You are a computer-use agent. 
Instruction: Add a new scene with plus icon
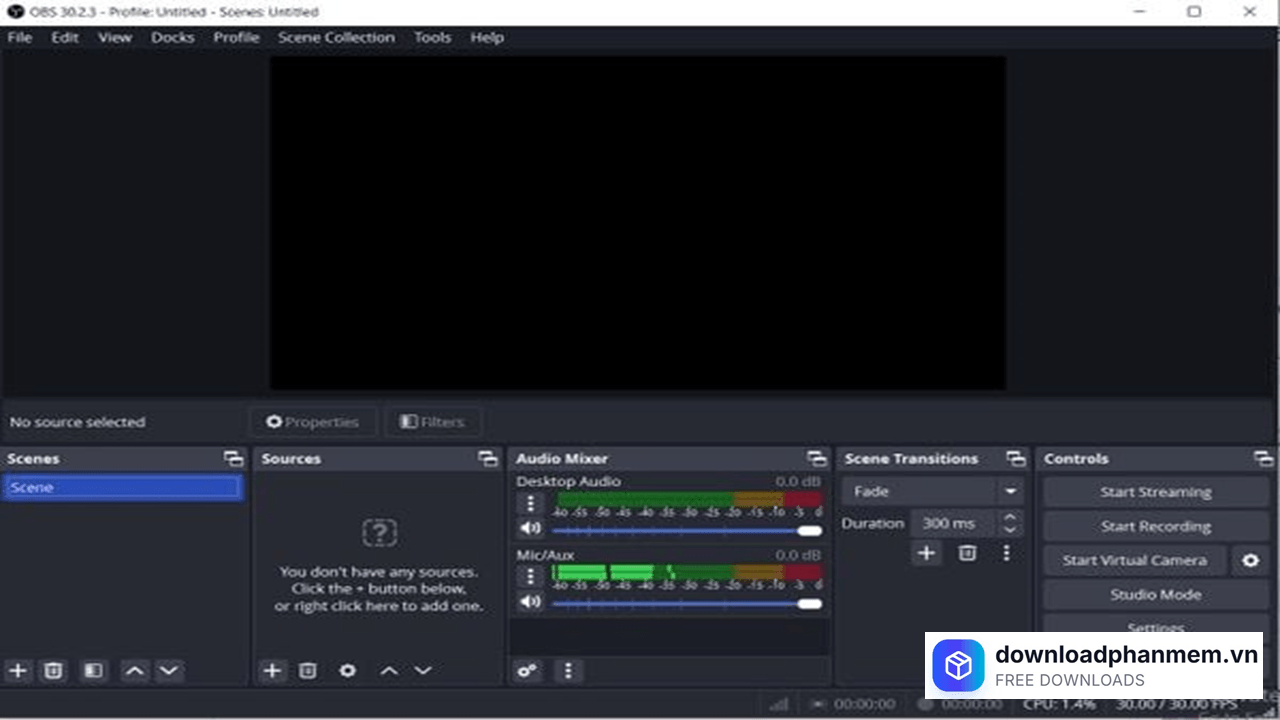18,670
